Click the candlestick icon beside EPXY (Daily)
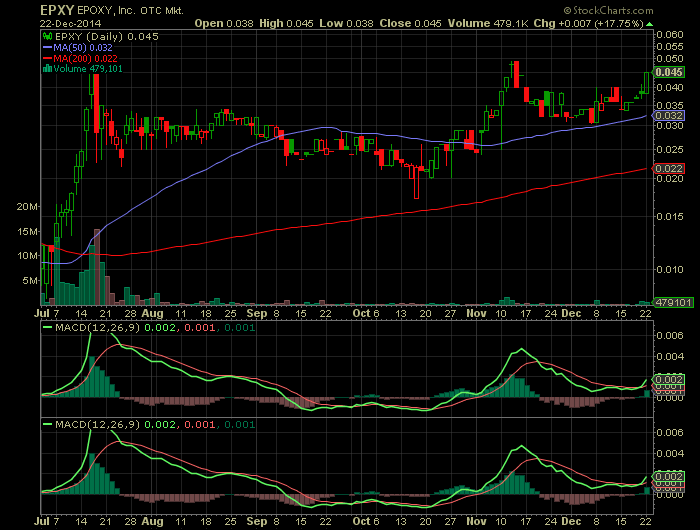This screenshot has width=700, height=530. (47, 37)
